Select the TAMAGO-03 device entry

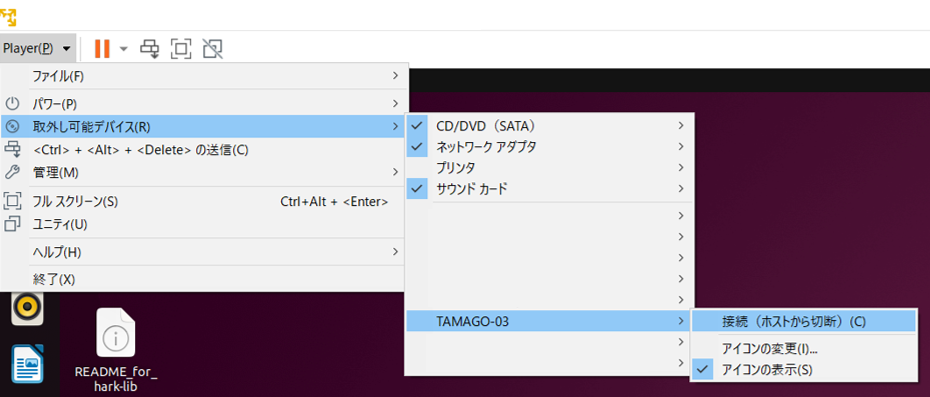pyautogui.click(x=549, y=322)
